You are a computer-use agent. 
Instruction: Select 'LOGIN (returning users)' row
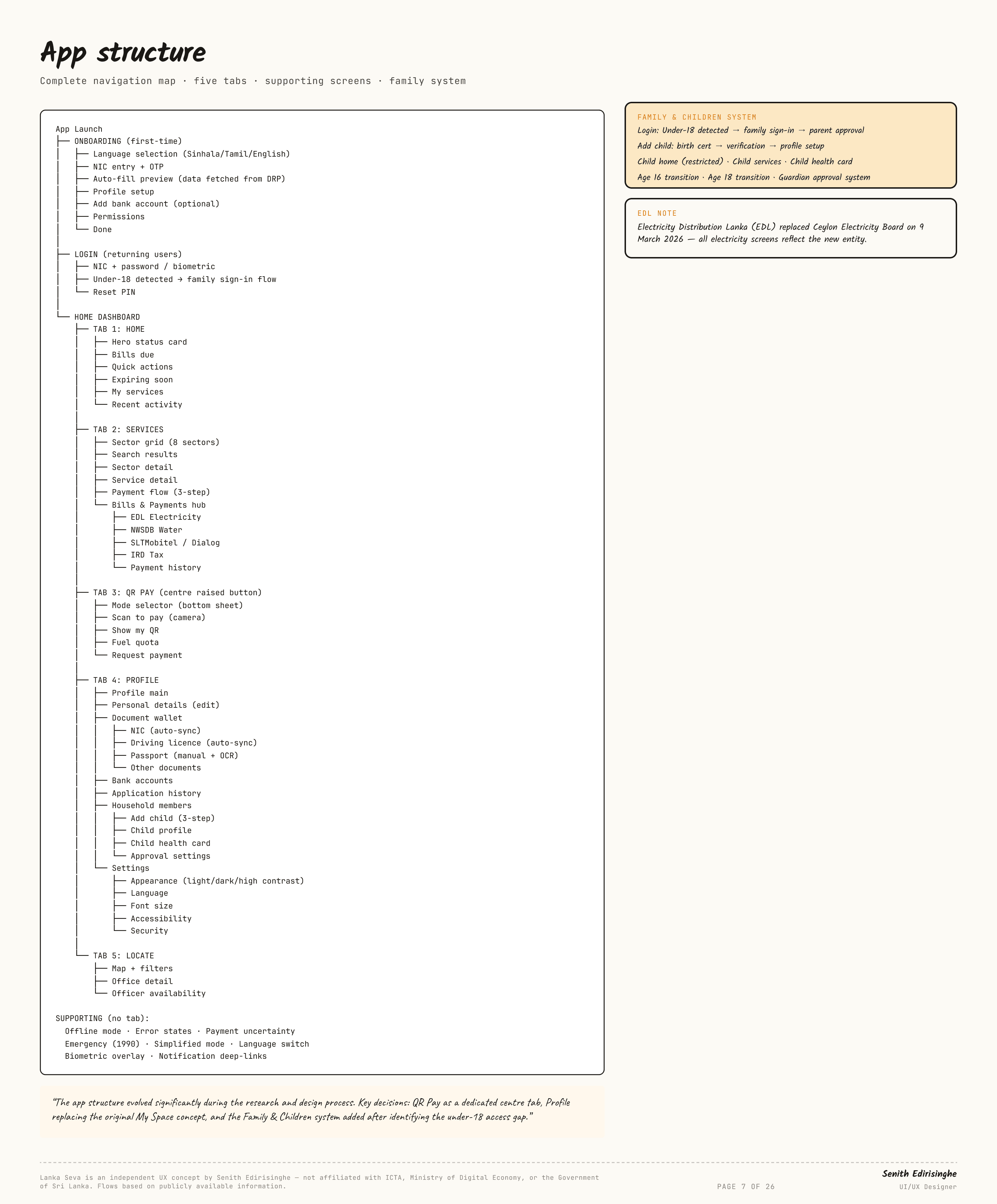tap(128, 254)
